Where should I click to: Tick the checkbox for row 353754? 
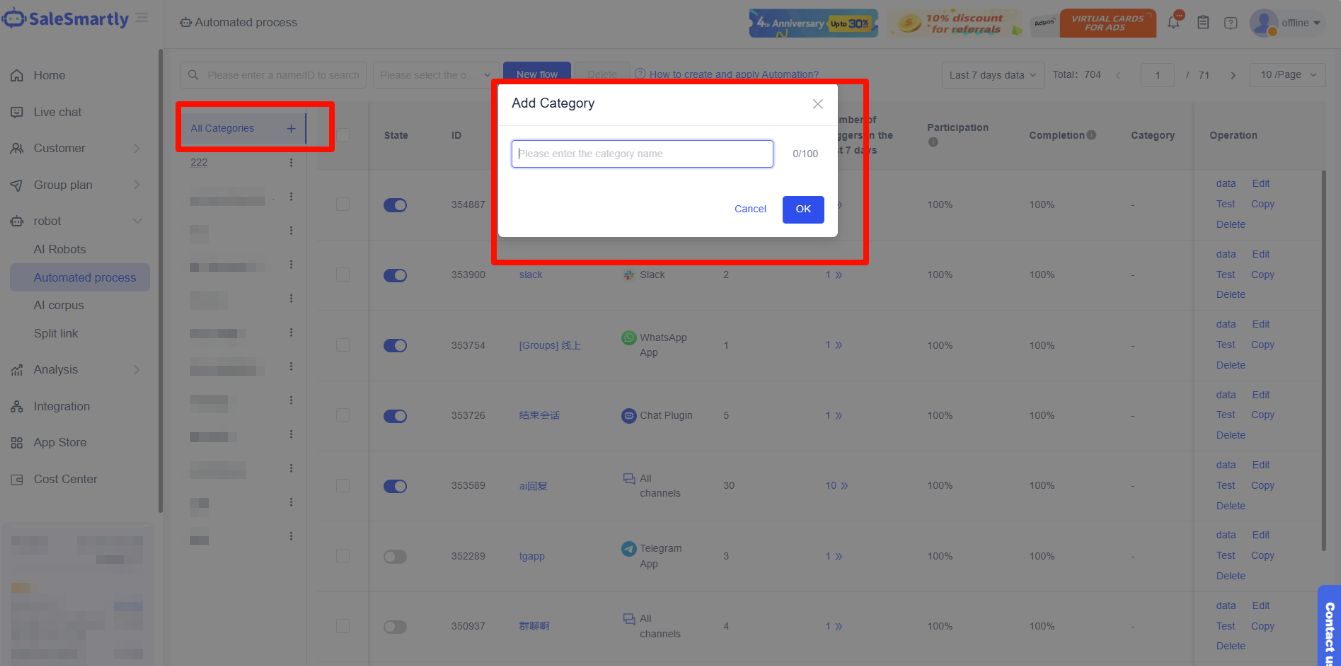(x=343, y=345)
